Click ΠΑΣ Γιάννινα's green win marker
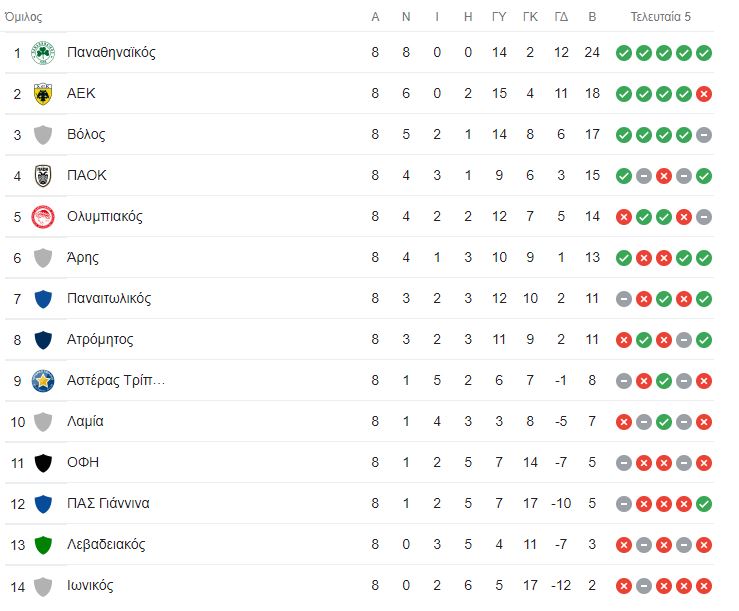Screen dimensions: 739x611 click(x=704, y=504)
